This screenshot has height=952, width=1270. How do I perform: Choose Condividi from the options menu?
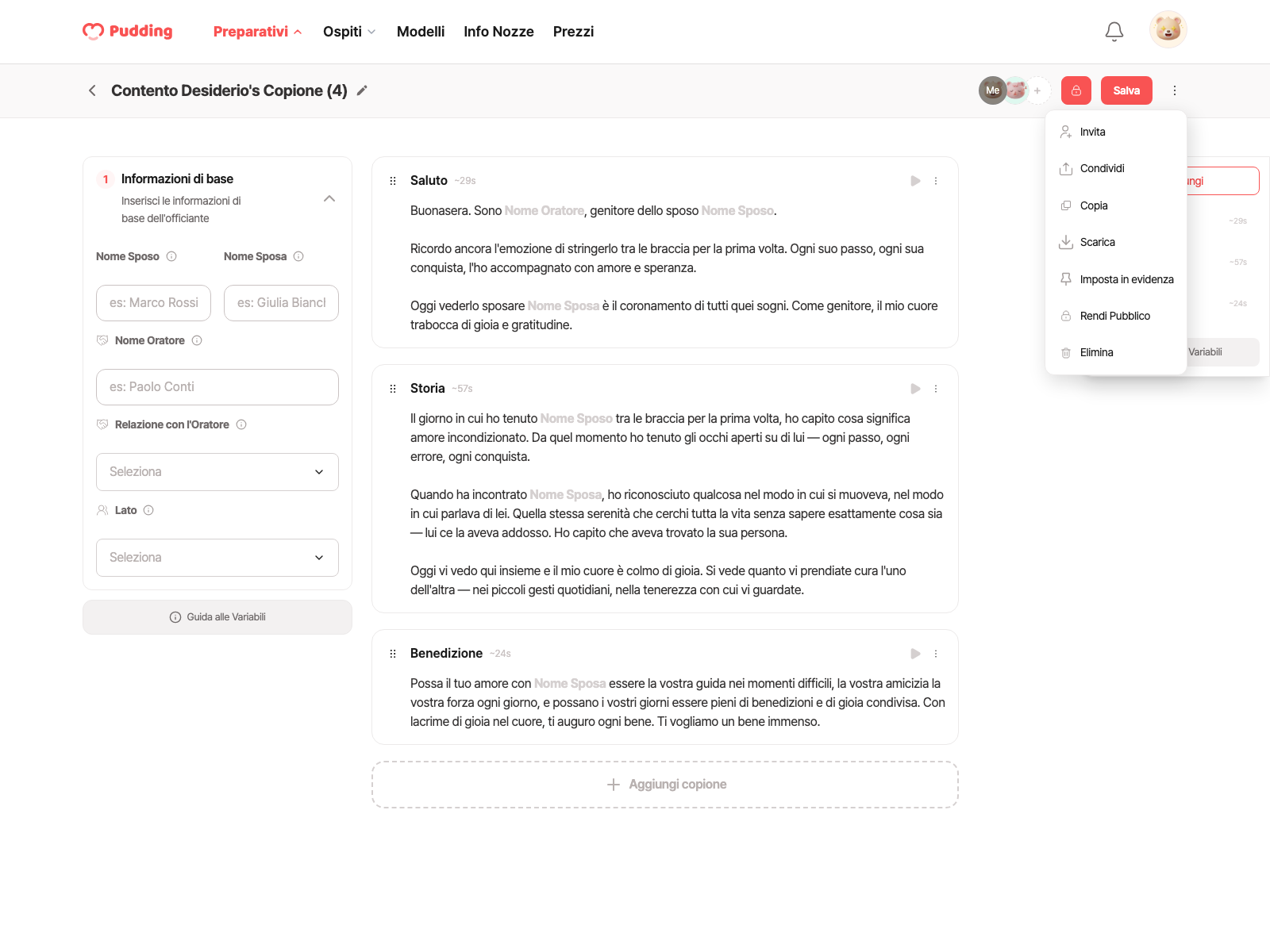point(1116,168)
